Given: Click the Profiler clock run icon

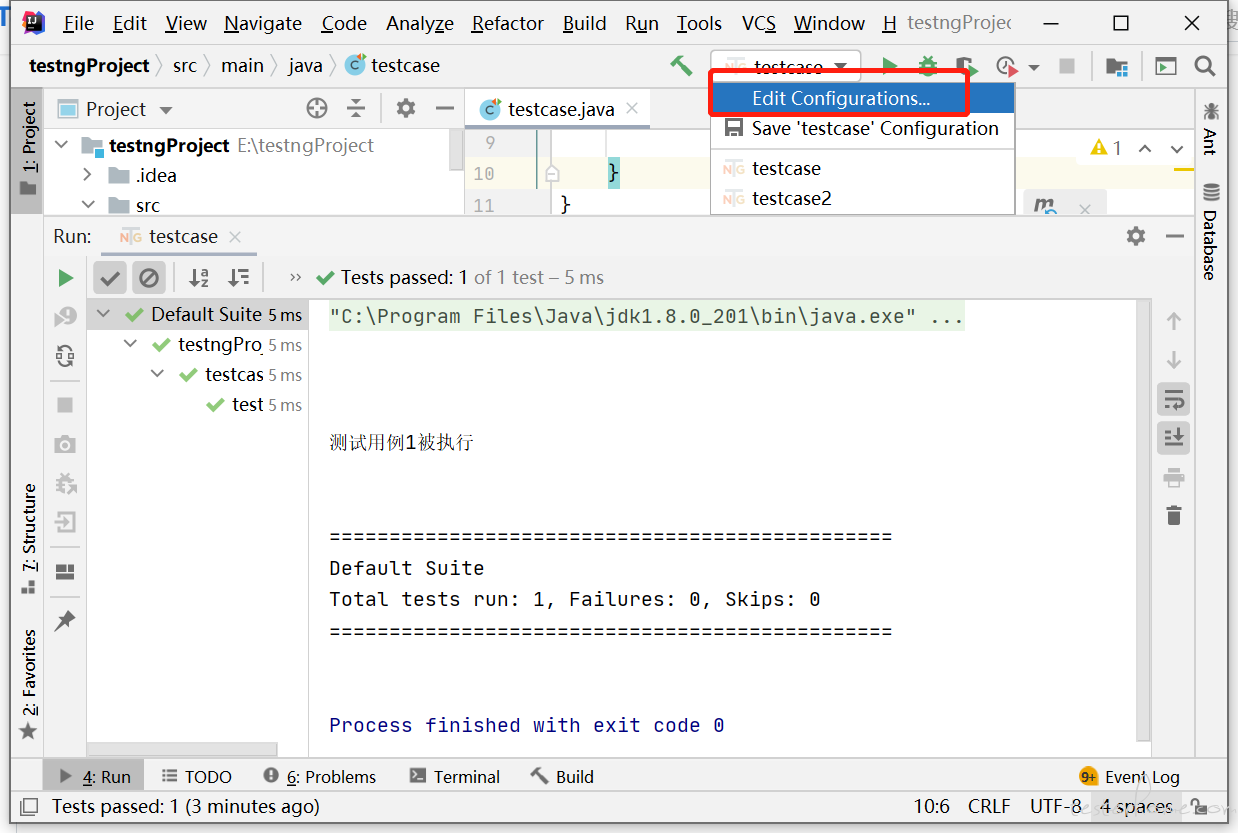Looking at the screenshot, I should pyautogui.click(x=1007, y=66).
